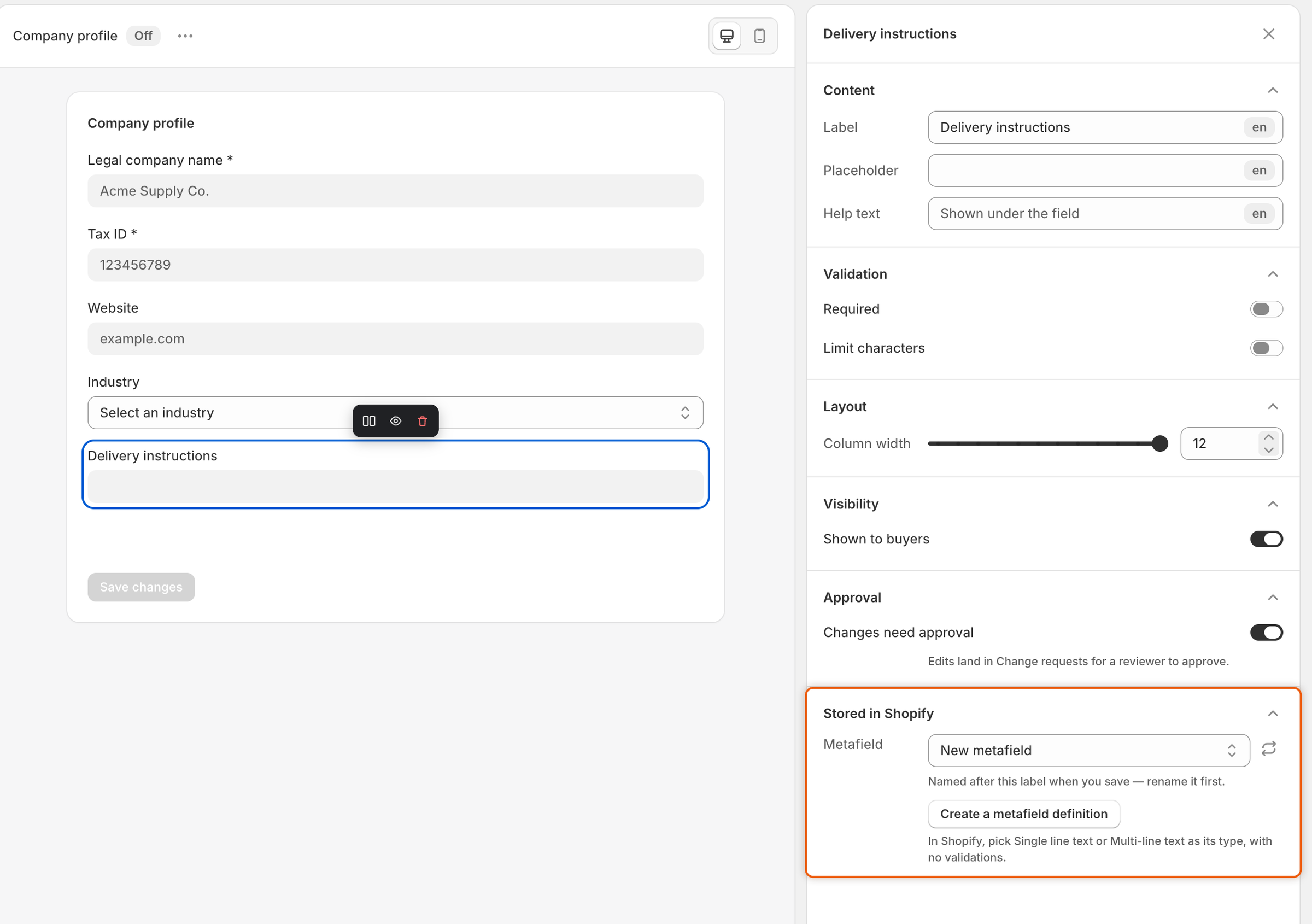The height and width of the screenshot is (924, 1312).
Task: Adjust the Column width slider handle
Action: point(1159,443)
